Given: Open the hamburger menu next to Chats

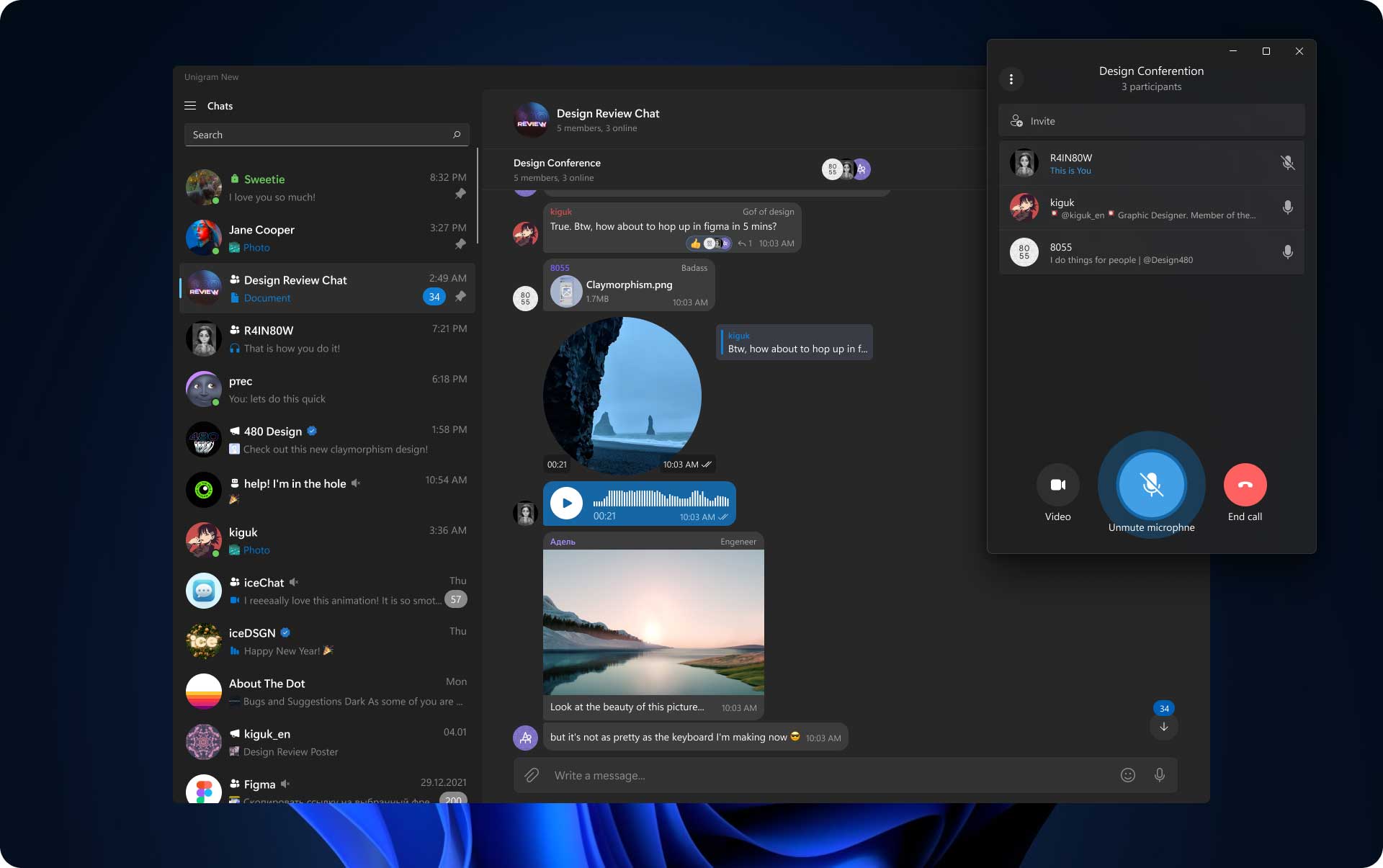Looking at the screenshot, I should coord(190,106).
